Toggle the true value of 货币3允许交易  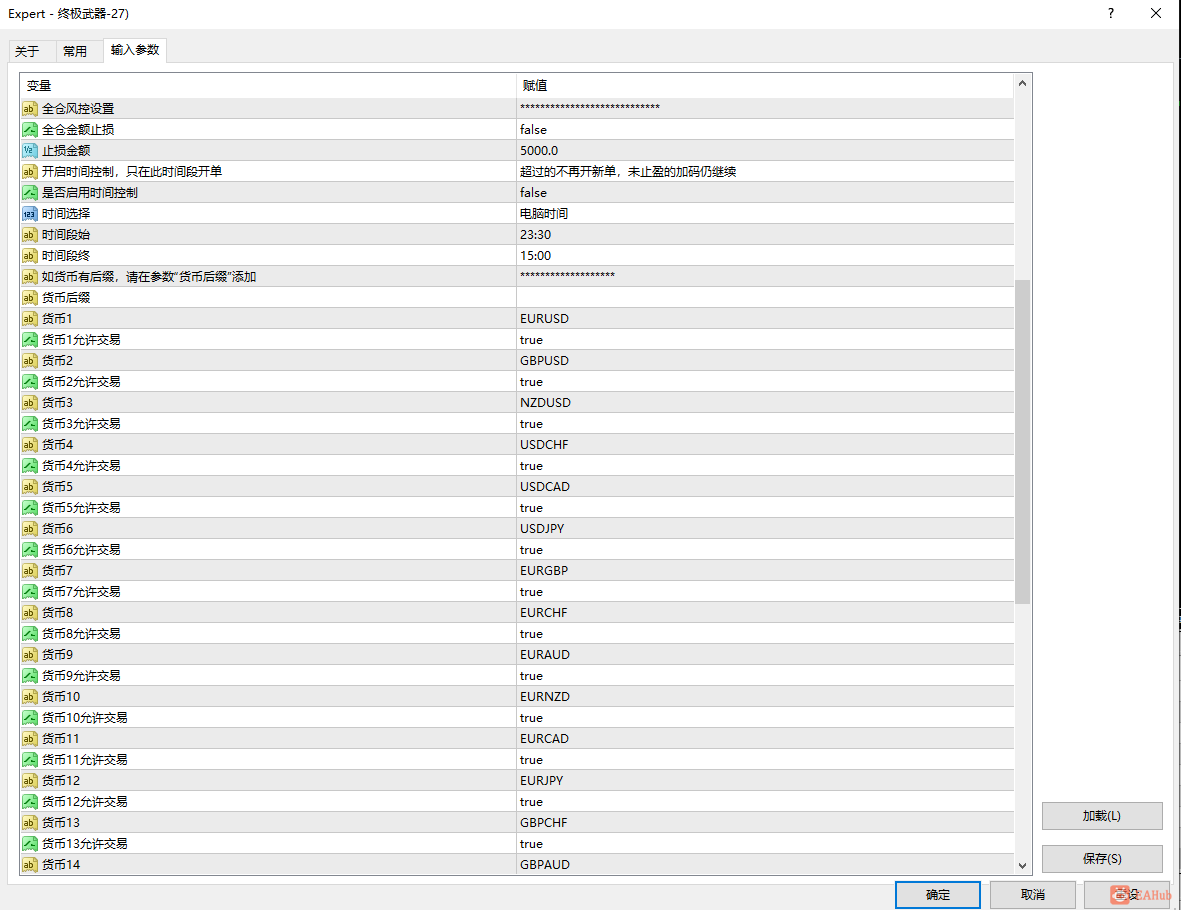coord(765,424)
